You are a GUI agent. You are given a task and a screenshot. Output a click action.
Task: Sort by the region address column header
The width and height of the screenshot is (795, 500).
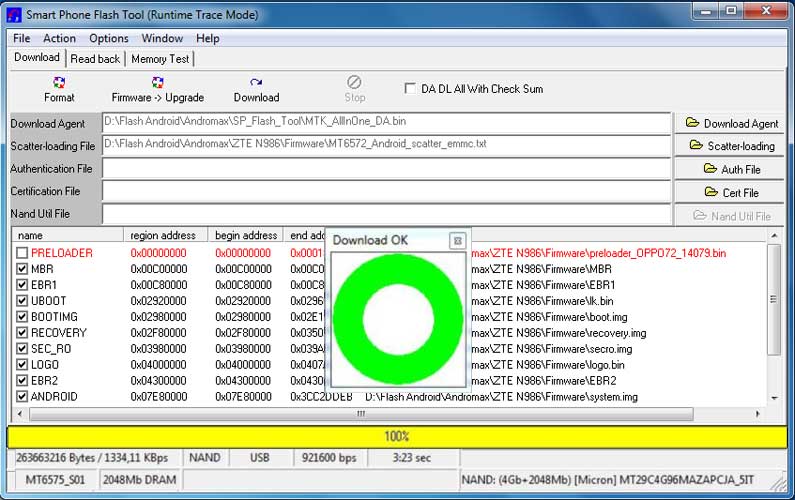(166, 235)
